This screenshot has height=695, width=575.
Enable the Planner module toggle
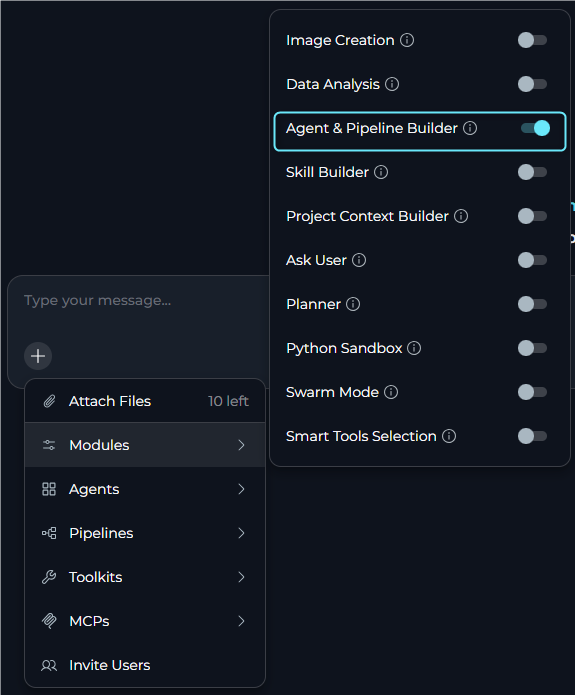[x=532, y=304]
